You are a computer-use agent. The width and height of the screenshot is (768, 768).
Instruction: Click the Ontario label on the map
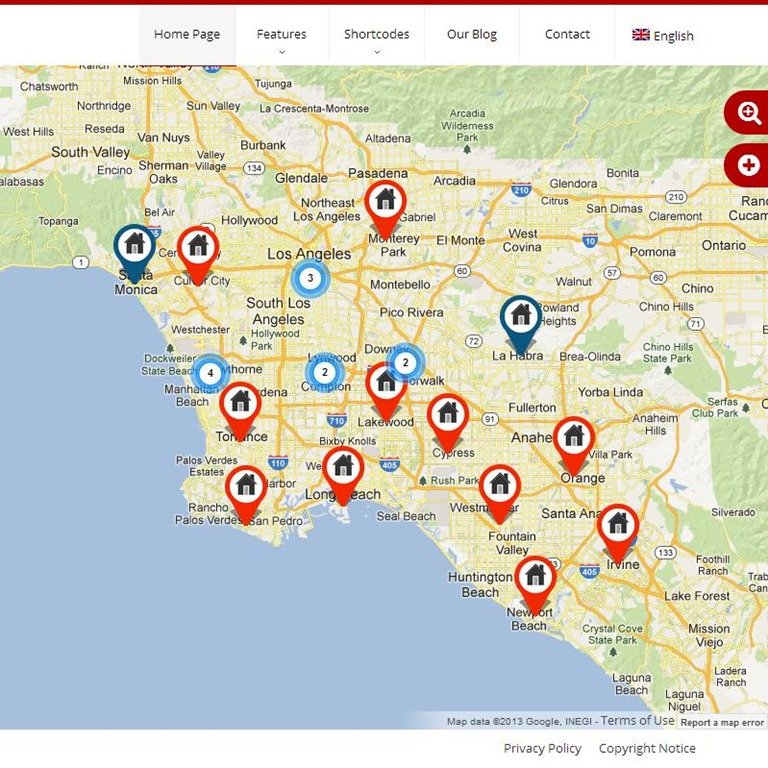pyautogui.click(x=723, y=245)
